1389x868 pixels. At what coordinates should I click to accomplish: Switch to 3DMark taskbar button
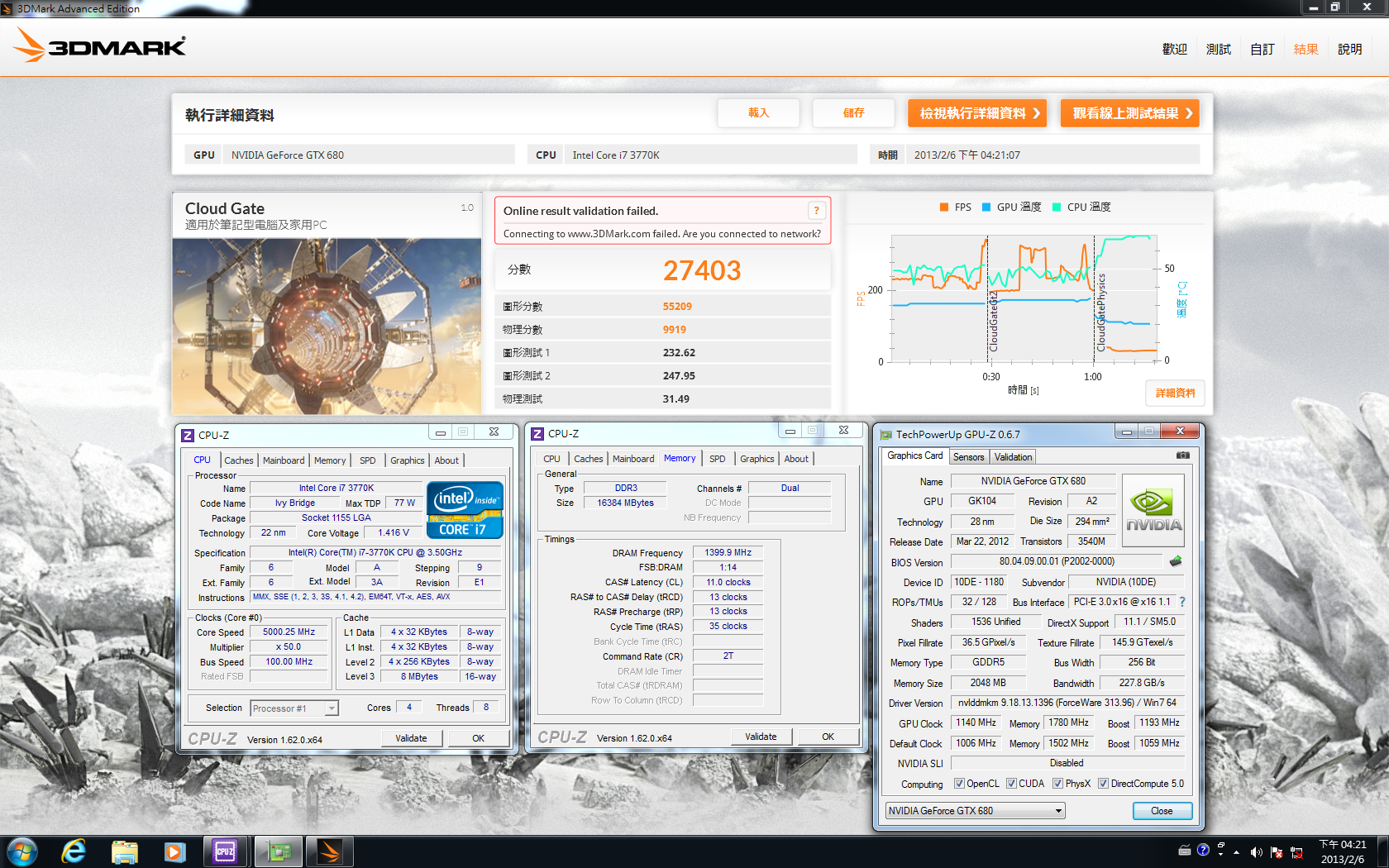(x=330, y=851)
